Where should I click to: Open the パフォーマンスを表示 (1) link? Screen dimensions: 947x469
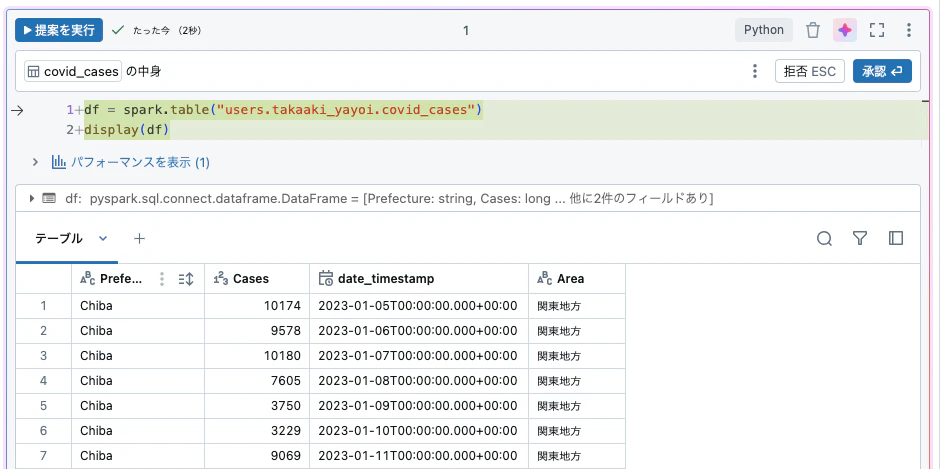tap(140, 162)
